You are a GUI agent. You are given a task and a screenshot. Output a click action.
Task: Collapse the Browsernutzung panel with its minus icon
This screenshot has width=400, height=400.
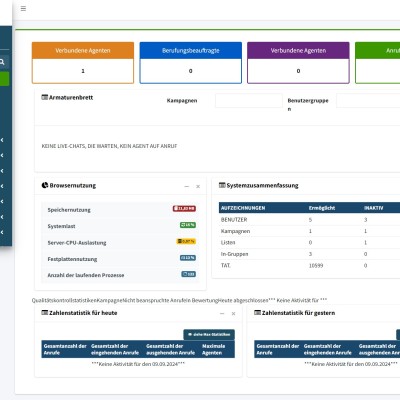tap(187, 186)
